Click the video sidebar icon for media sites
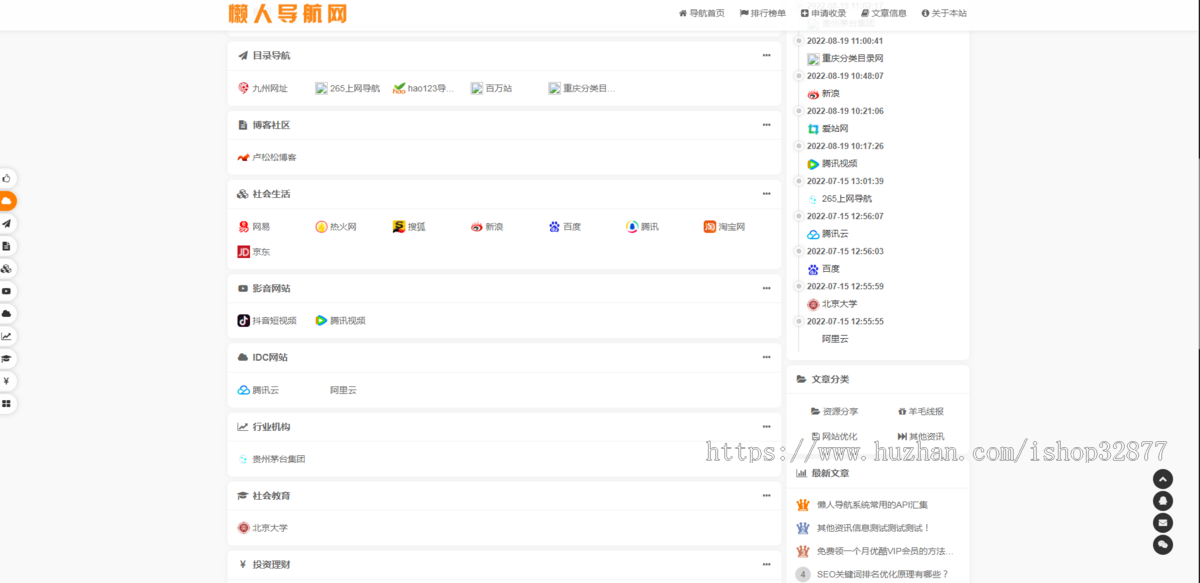 click(6, 291)
